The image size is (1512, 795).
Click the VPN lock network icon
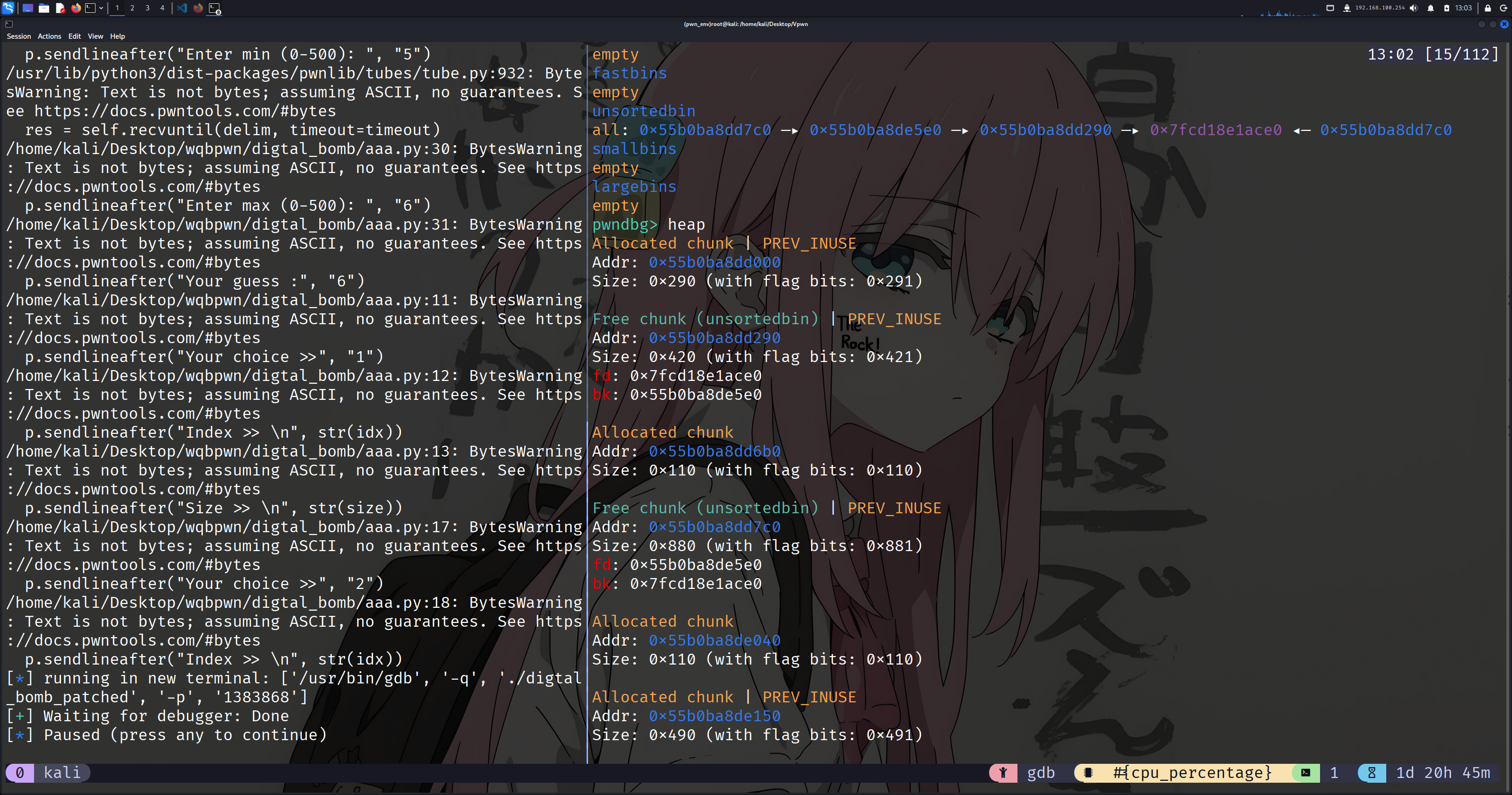click(1347, 8)
